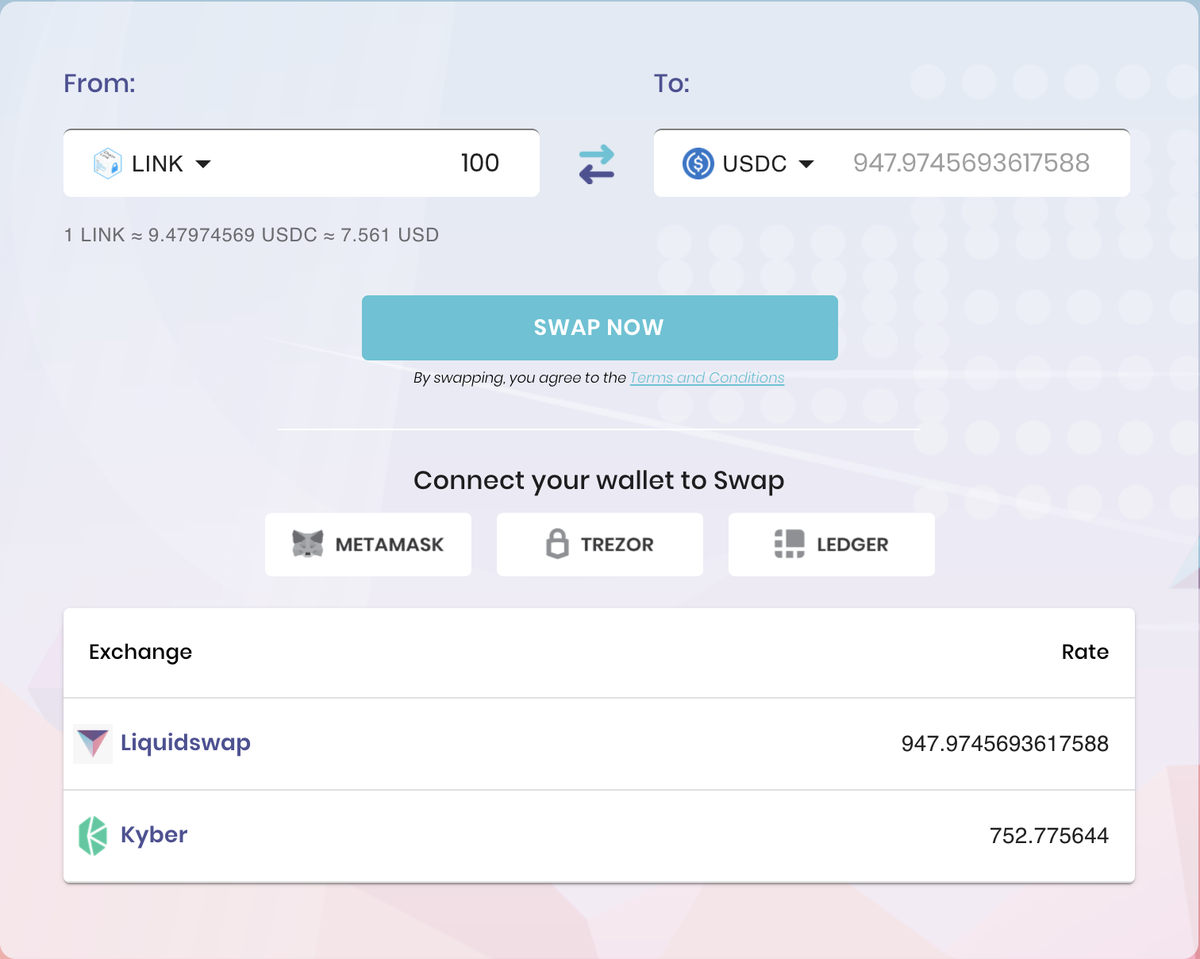Click the Ledger logo icon
Image resolution: width=1200 pixels, height=959 pixels.
789,544
